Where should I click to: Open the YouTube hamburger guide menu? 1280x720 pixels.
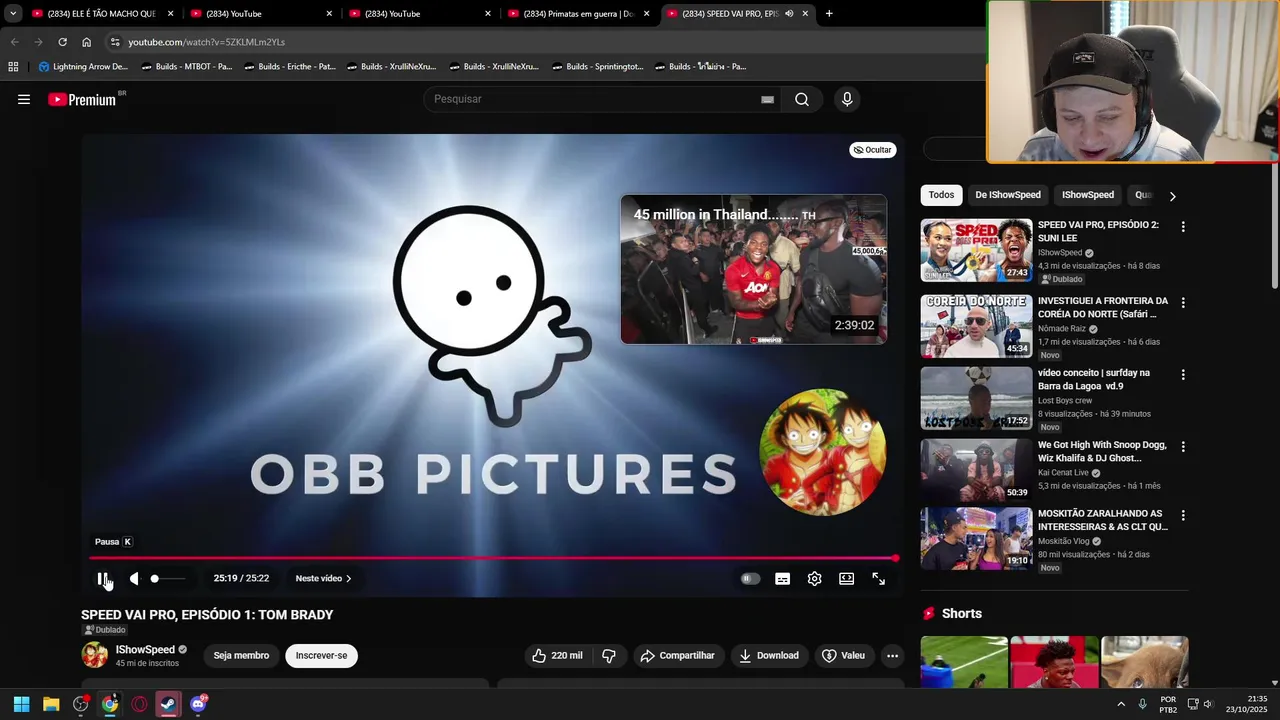[x=24, y=99]
